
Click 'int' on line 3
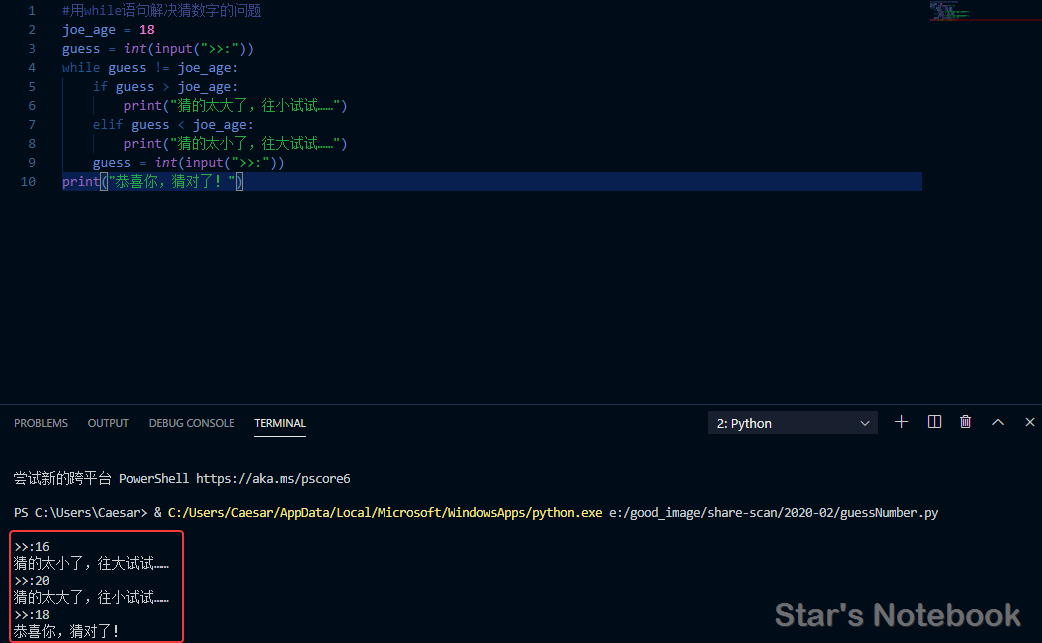[135, 48]
